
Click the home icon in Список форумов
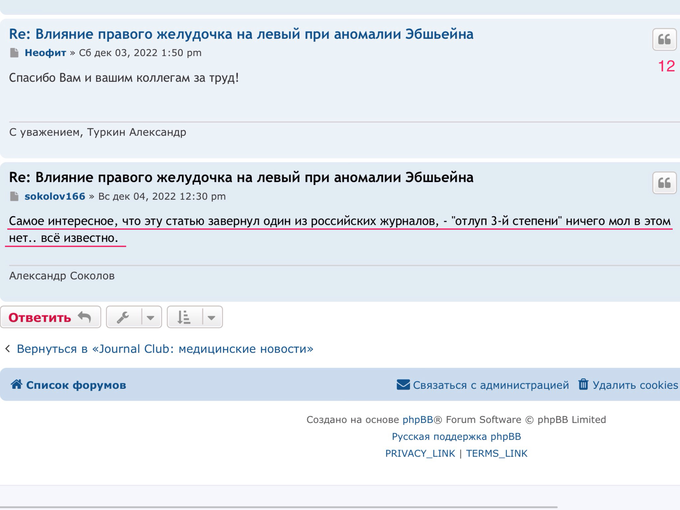16,384
